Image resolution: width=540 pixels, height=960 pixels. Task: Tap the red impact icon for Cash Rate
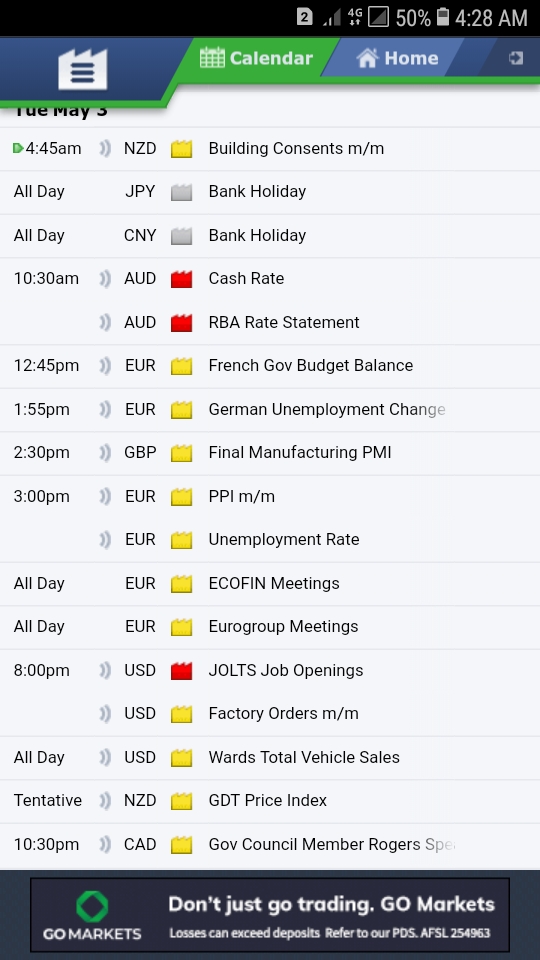pos(181,279)
